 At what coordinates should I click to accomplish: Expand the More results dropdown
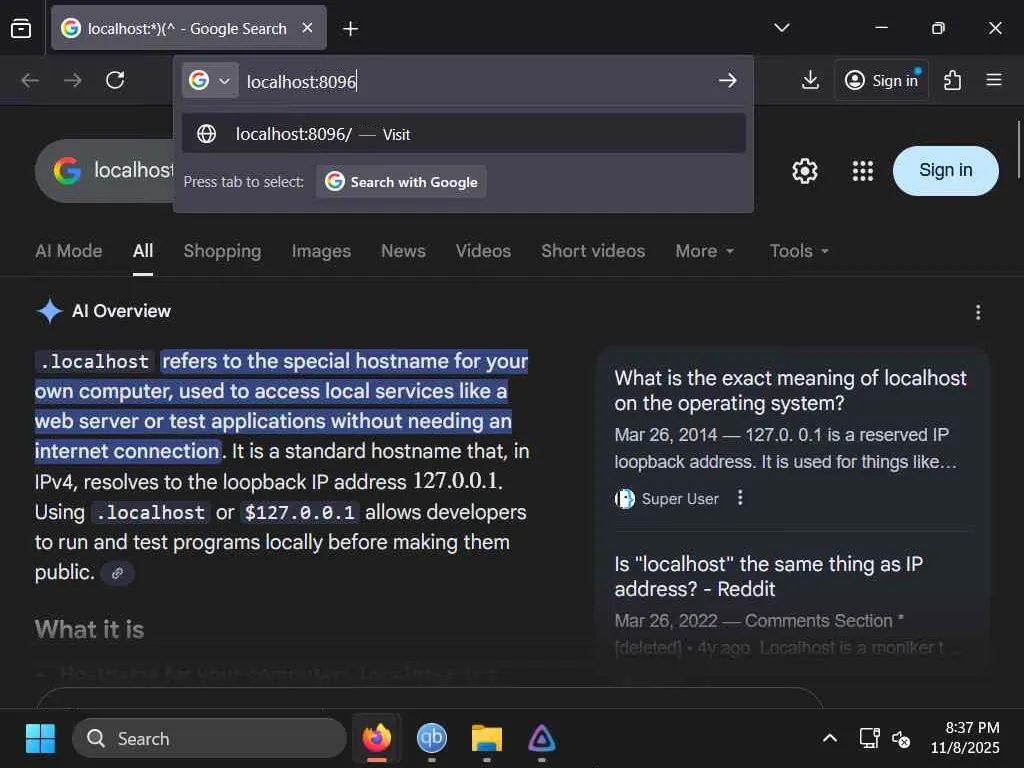pyautogui.click(x=705, y=251)
